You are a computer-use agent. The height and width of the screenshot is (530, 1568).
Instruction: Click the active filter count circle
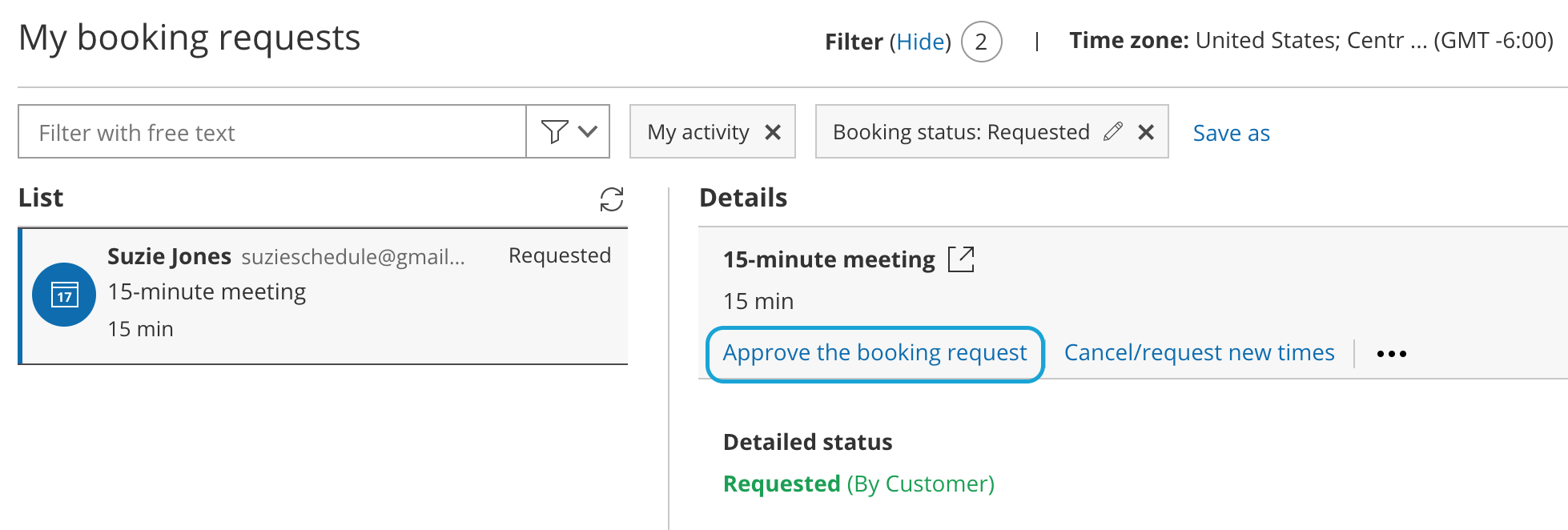pyautogui.click(x=981, y=42)
